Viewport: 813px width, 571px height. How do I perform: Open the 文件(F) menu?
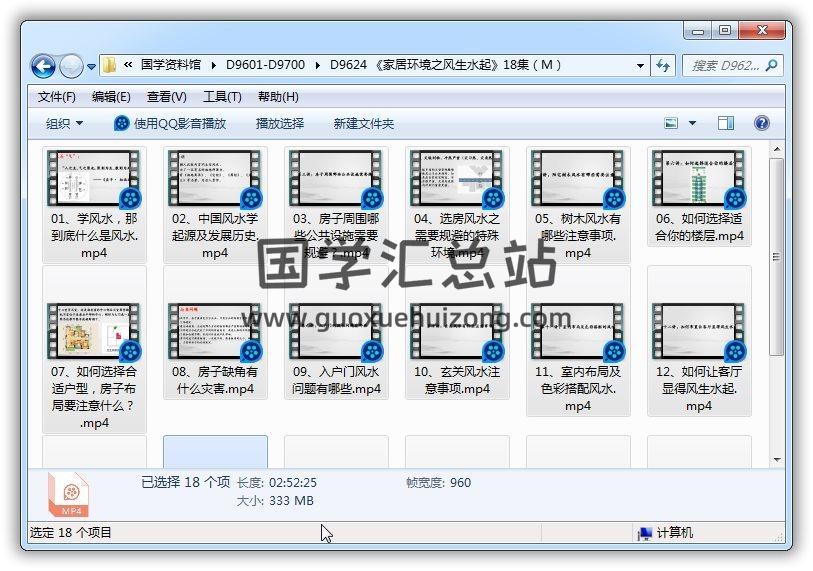click(57, 97)
